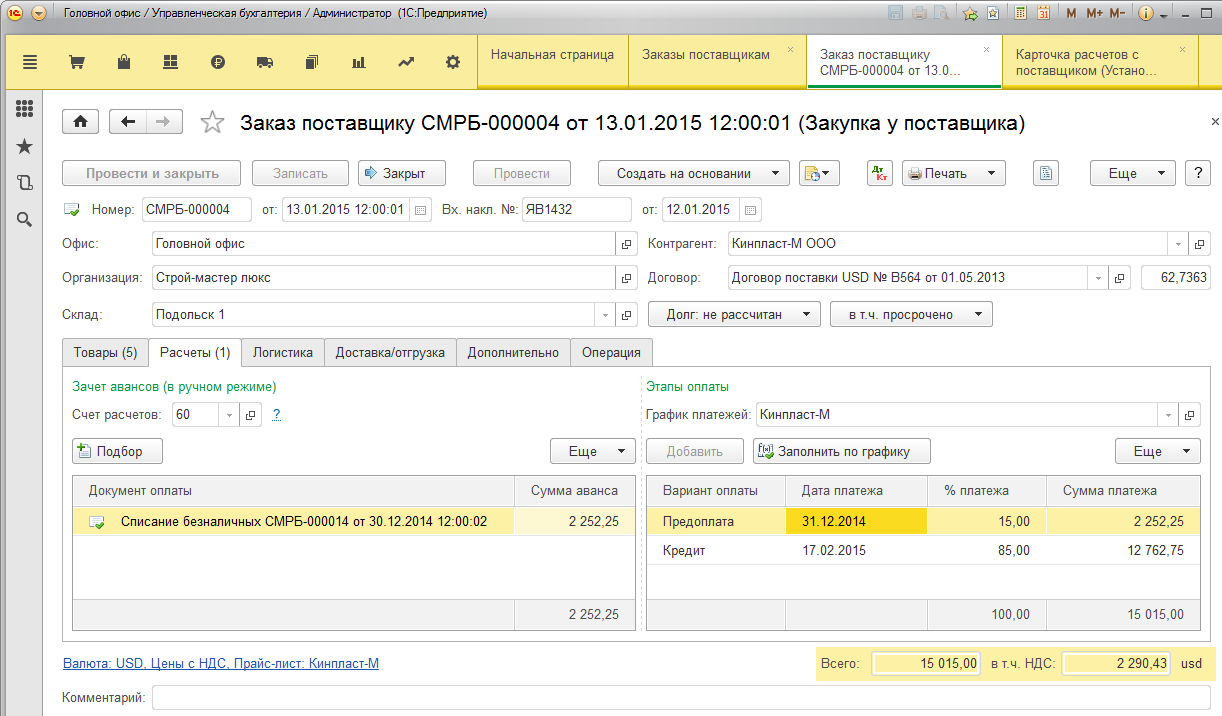Viewport: 1222px width, 716px height.
Task: Open the shopping bag section
Action: click(x=124, y=62)
